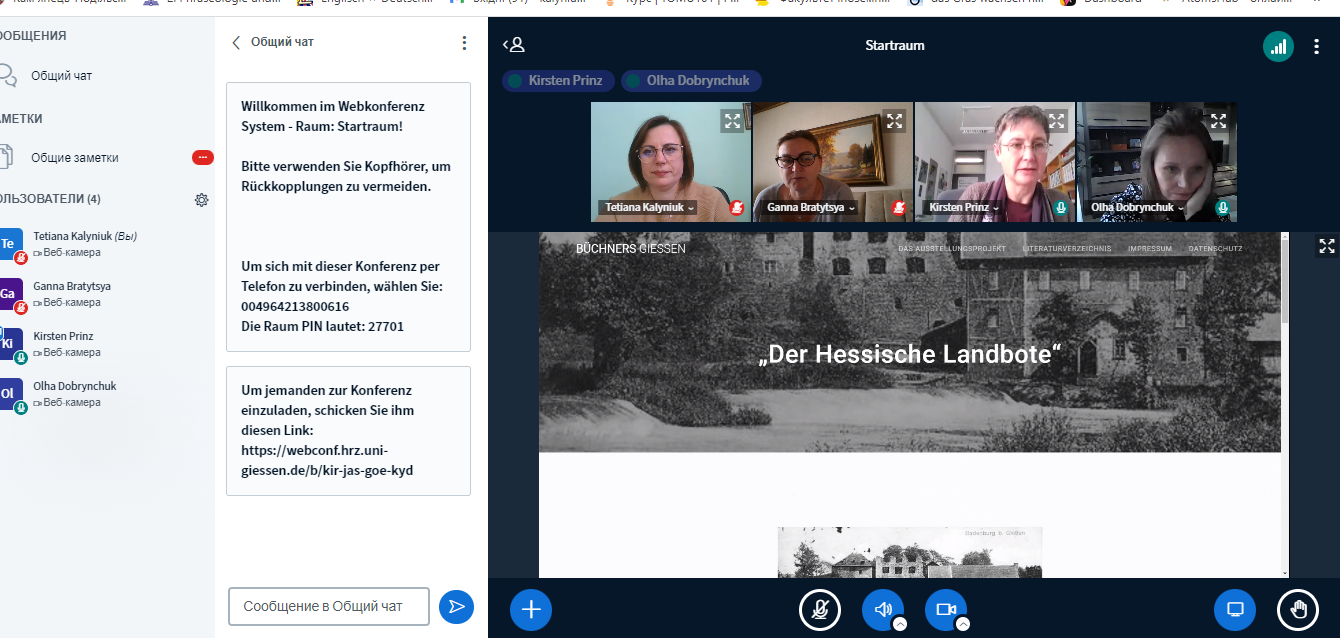Toggle the speaker audio button
The image size is (1340, 638).
tap(882, 608)
